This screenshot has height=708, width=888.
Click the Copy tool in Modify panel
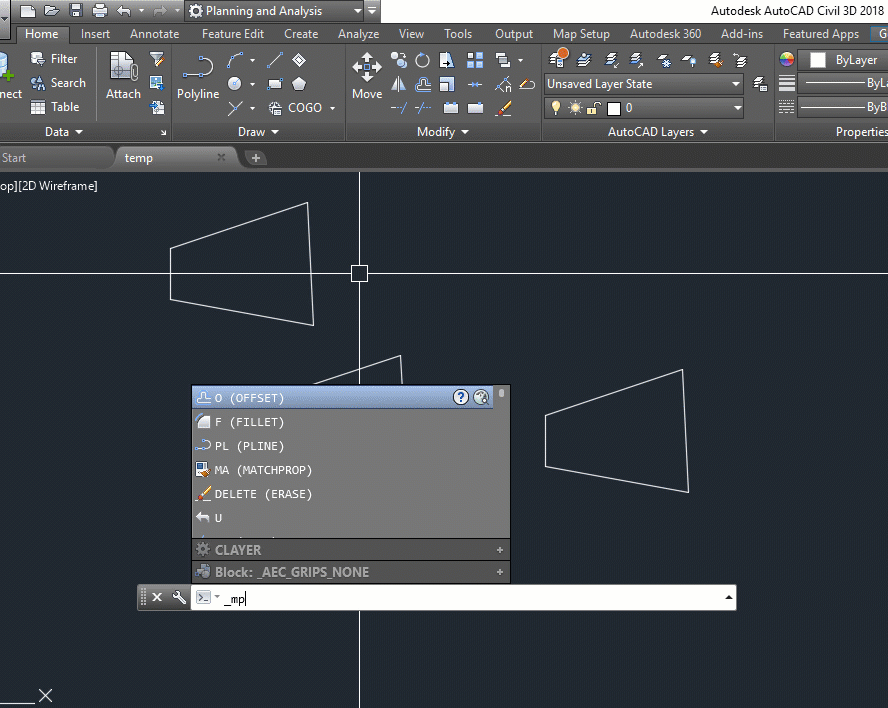tap(399, 60)
